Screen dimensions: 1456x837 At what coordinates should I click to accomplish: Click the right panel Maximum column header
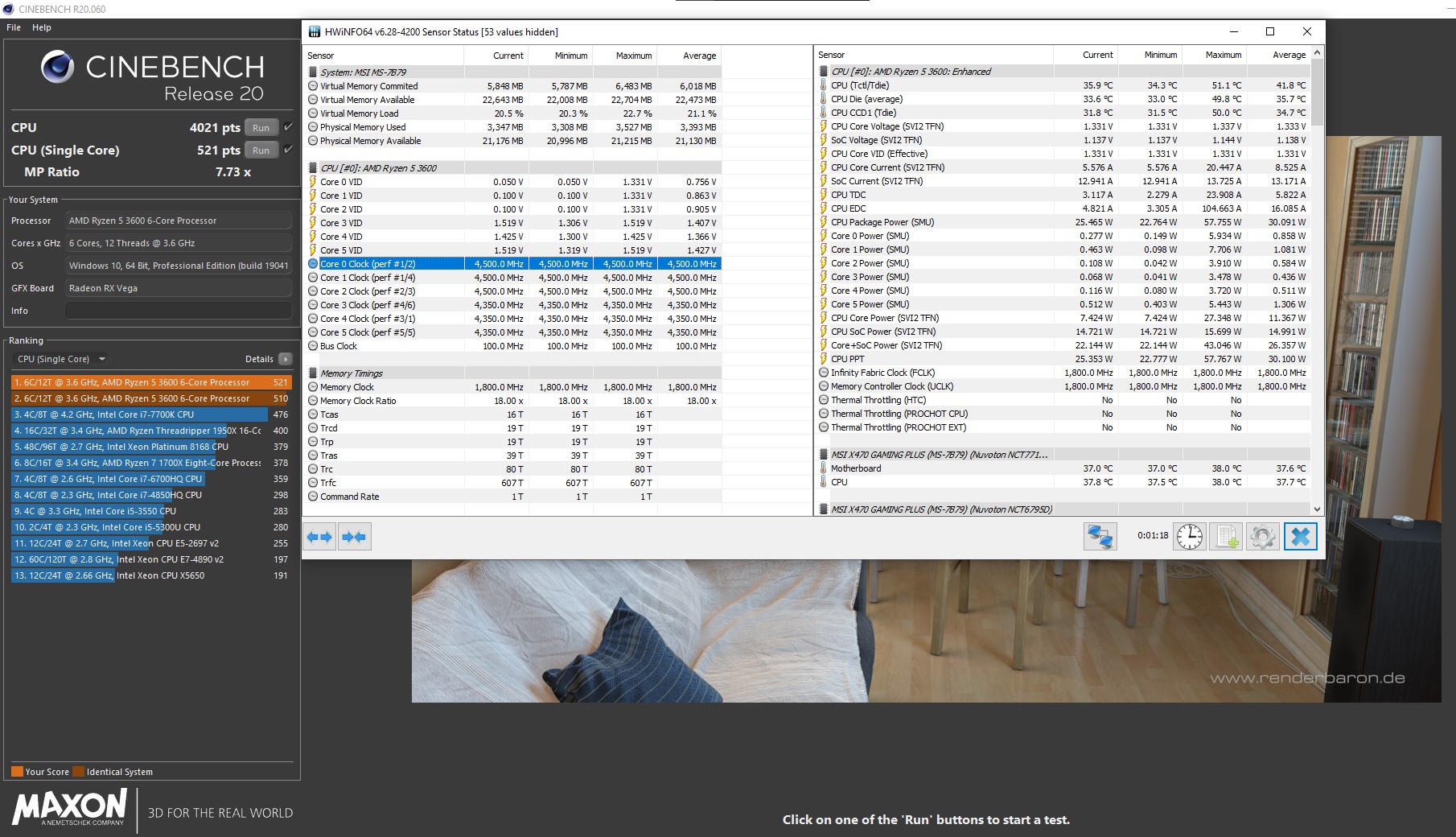click(x=1213, y=55)
